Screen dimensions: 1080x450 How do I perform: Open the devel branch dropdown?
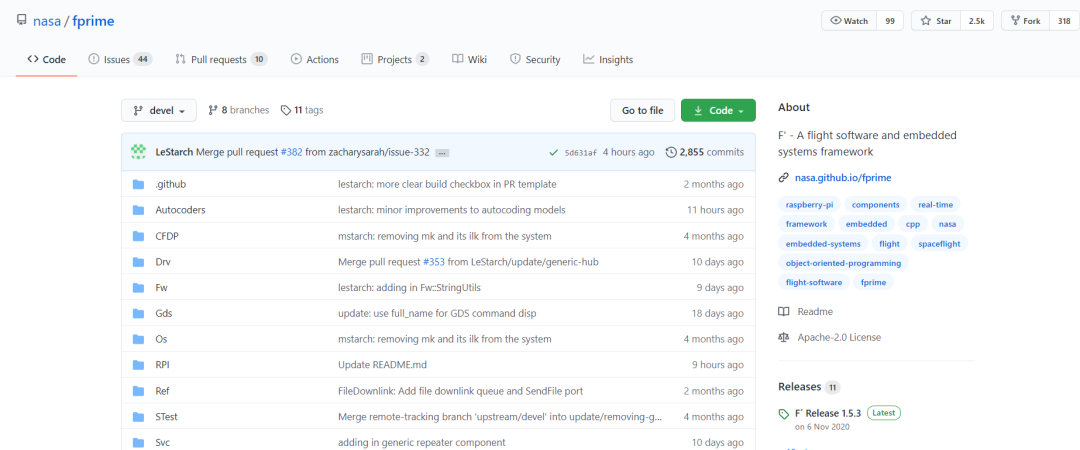[x=159, y=110]
